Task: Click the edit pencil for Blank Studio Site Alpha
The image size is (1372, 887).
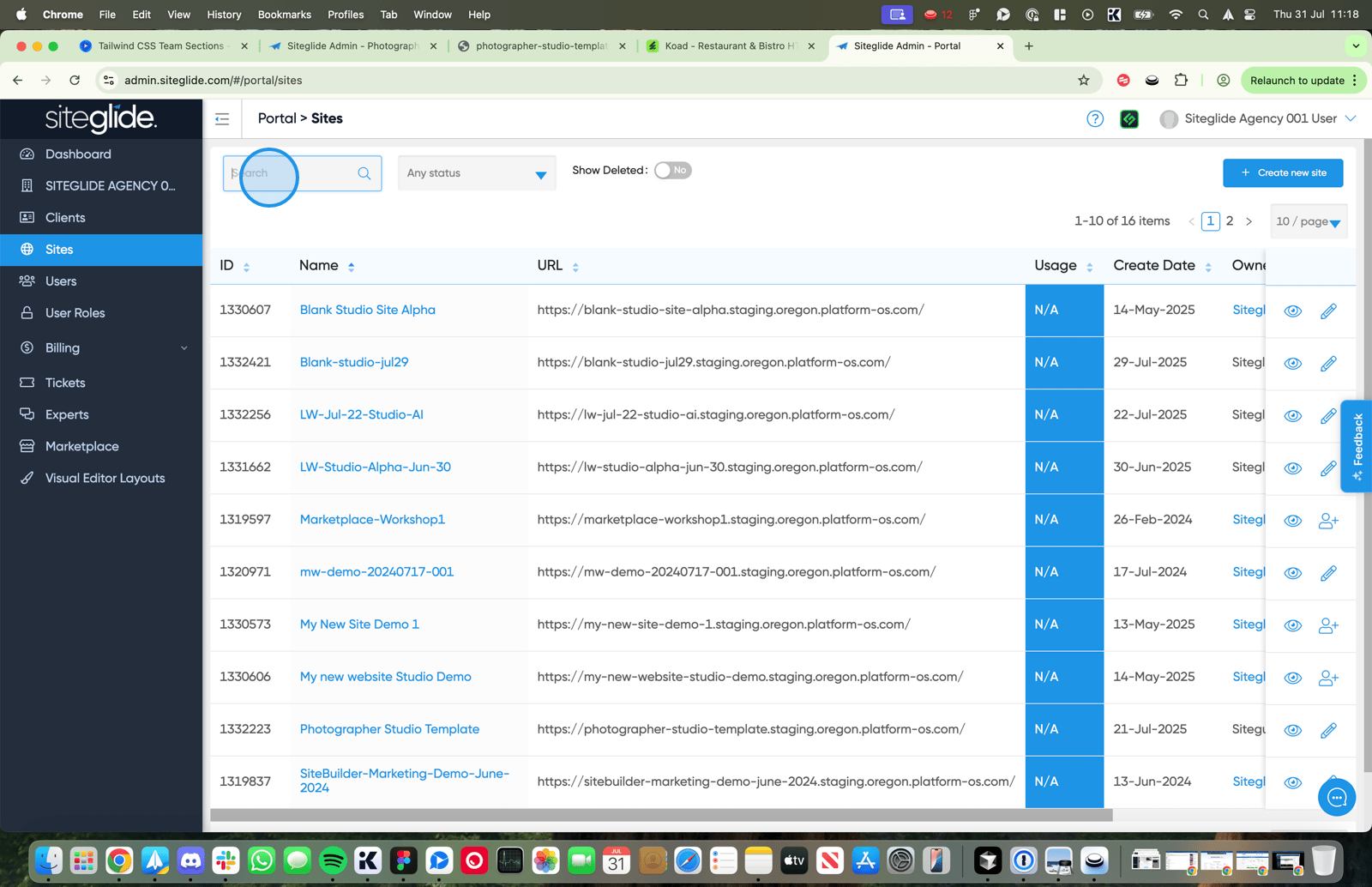Action: (1328, 311)
